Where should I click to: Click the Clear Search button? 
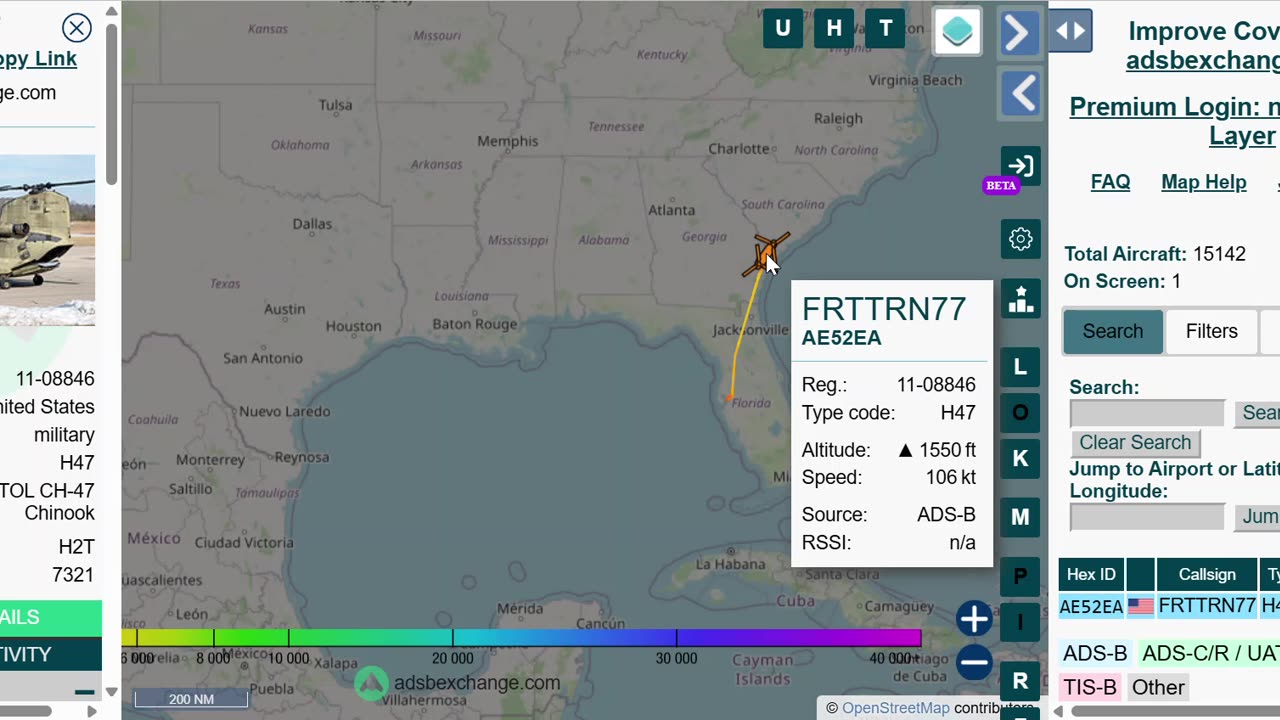coord(1135,442)
